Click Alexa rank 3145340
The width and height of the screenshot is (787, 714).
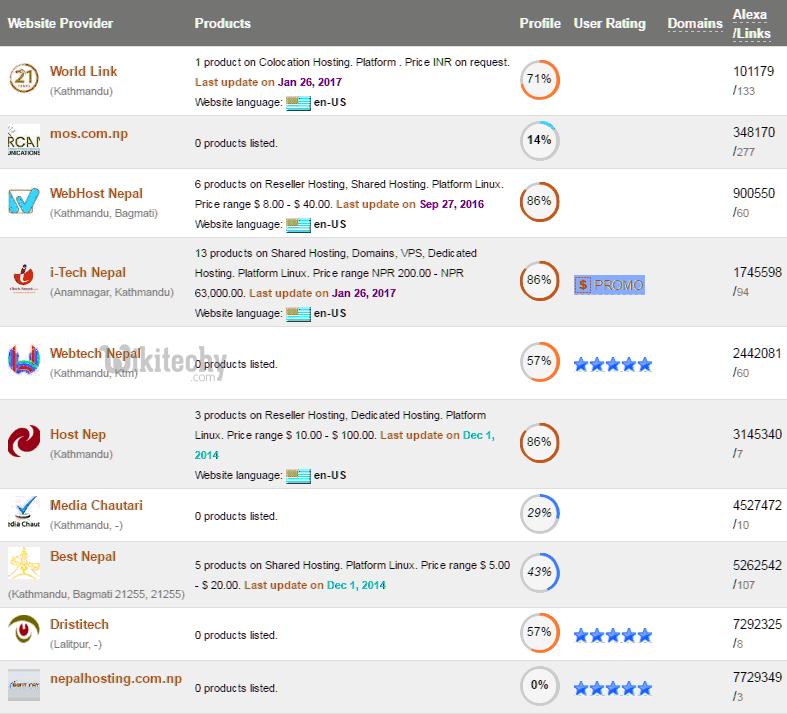click(757, 434)
